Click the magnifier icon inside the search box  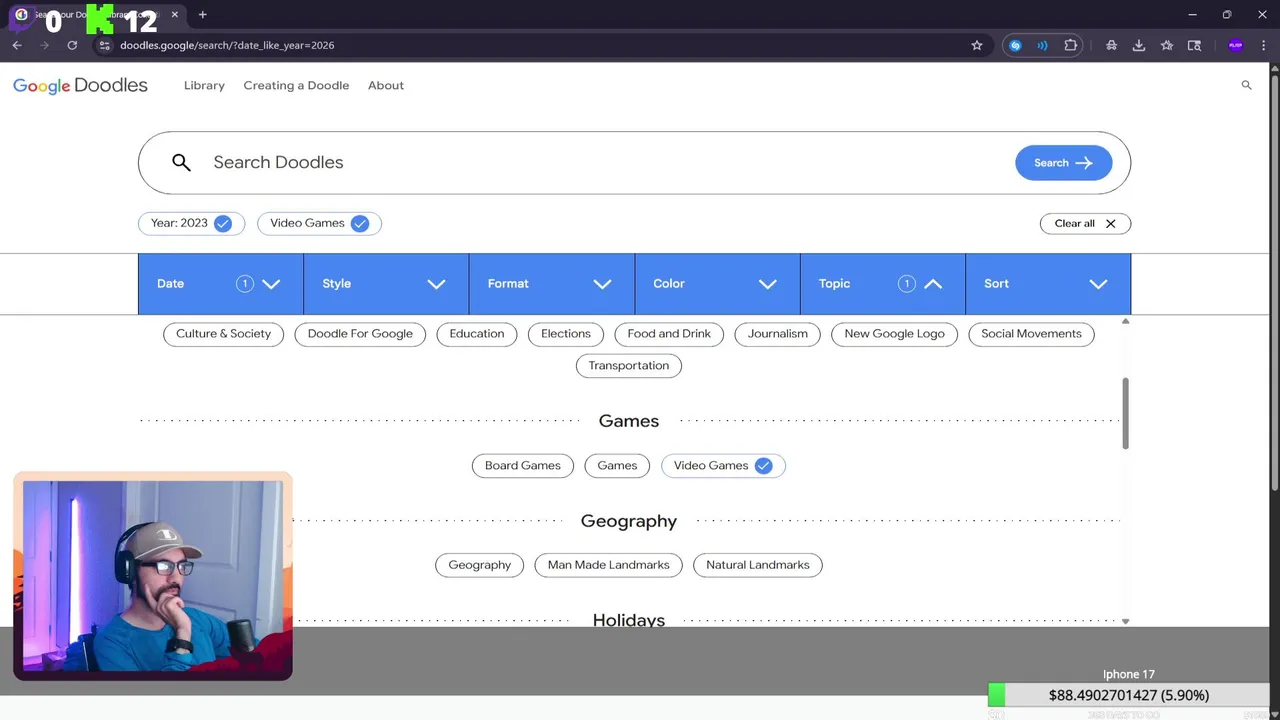181,162
